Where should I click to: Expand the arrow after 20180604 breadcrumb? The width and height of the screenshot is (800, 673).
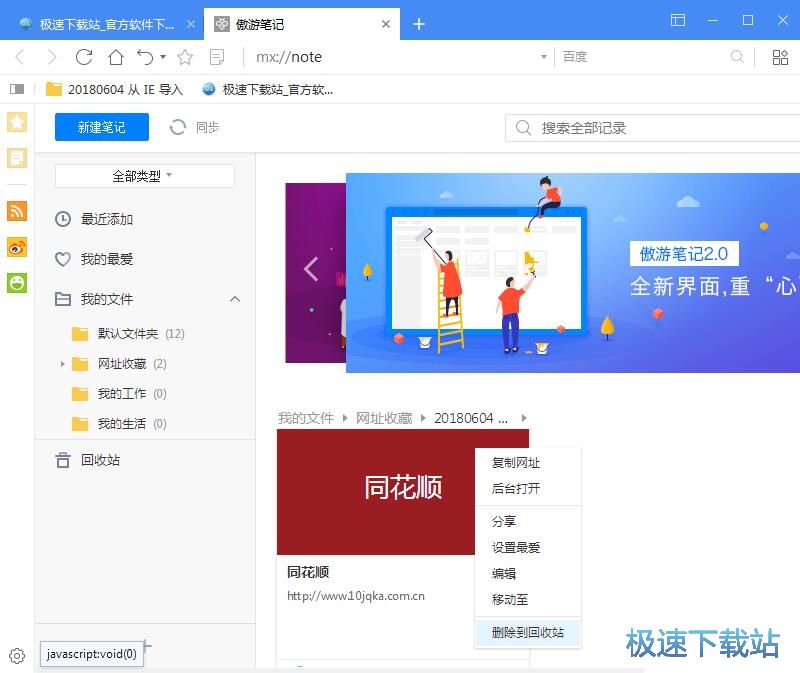click(524, 418)
